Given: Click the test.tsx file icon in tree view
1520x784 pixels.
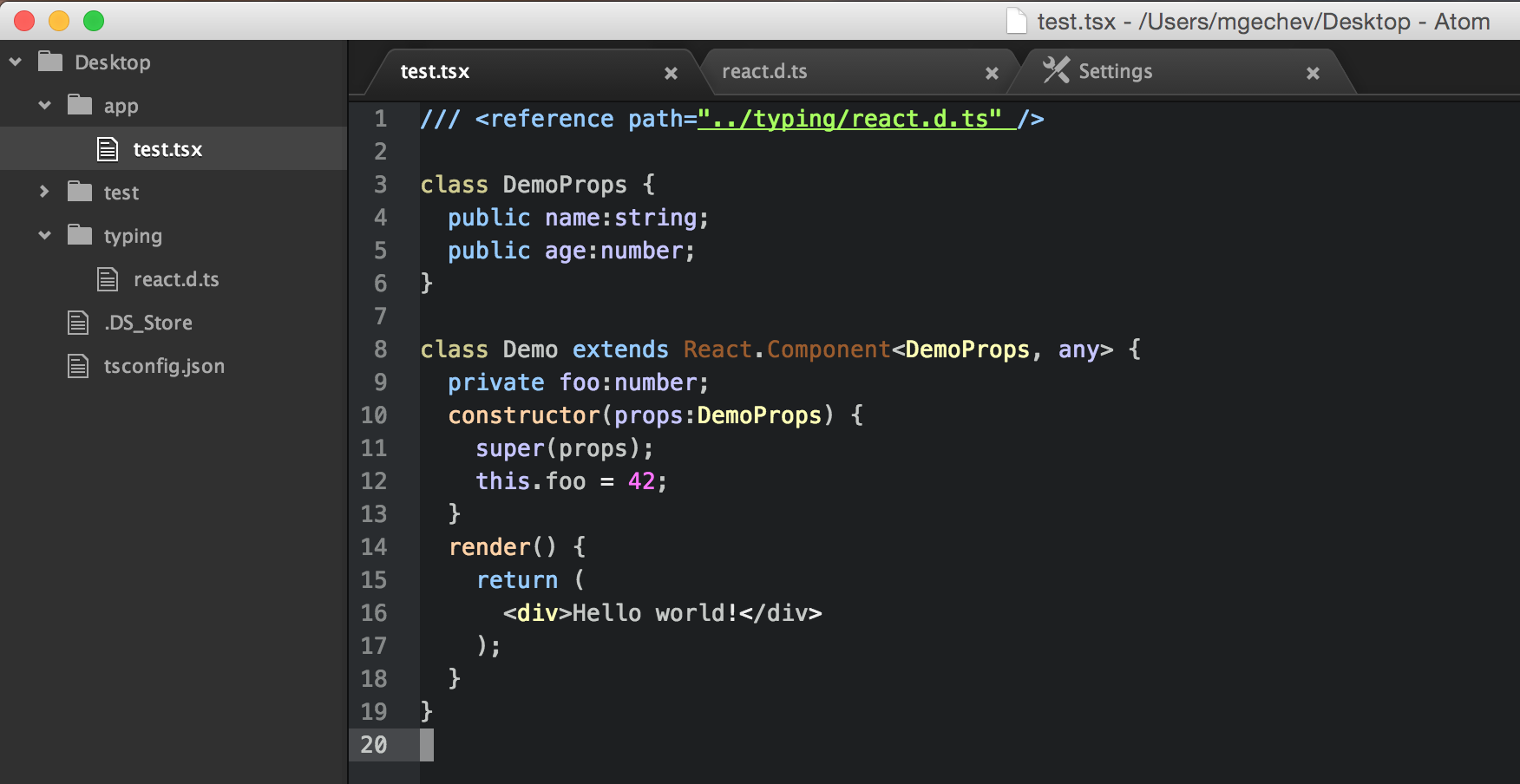Looking at the screenshot, I should click(108, 148).
